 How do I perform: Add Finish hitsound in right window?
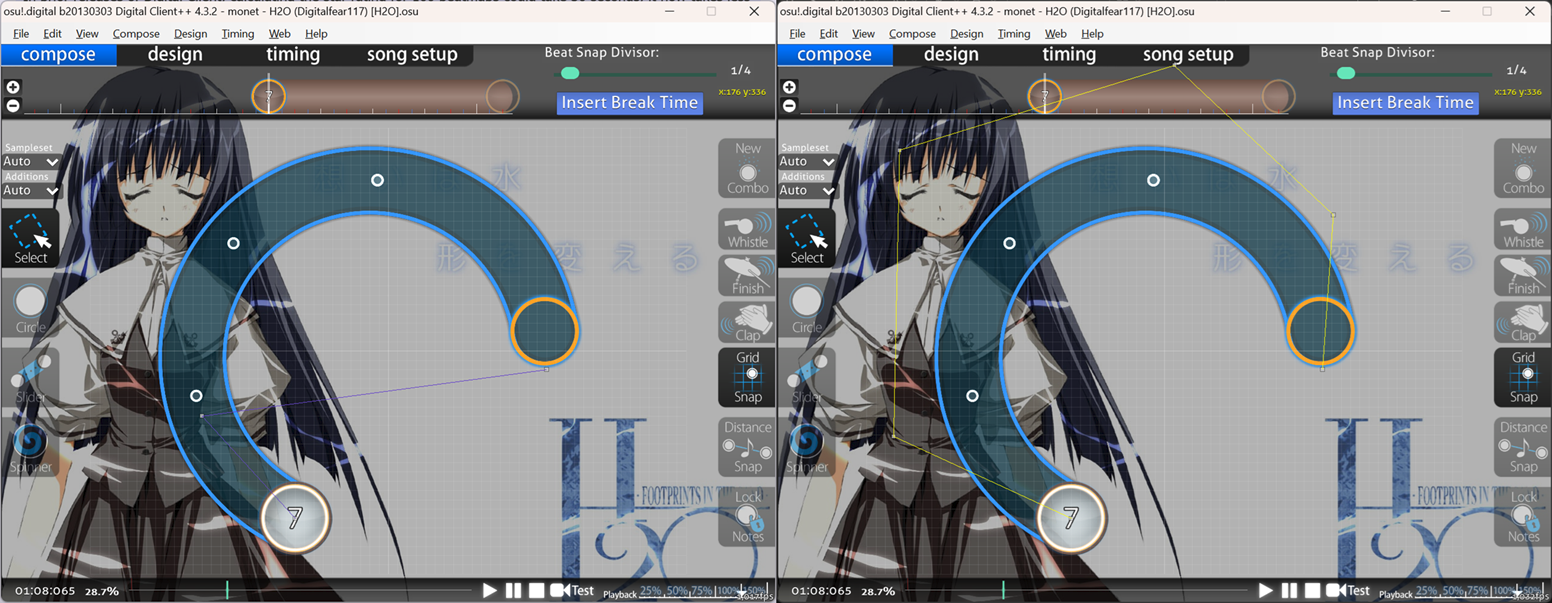(x=1523, y=276)
